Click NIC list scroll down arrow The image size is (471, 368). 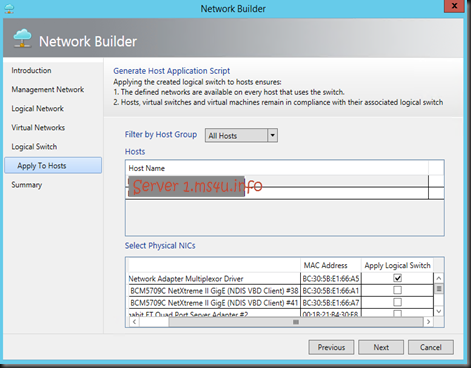pyautogui.click(x=439, y=311)
